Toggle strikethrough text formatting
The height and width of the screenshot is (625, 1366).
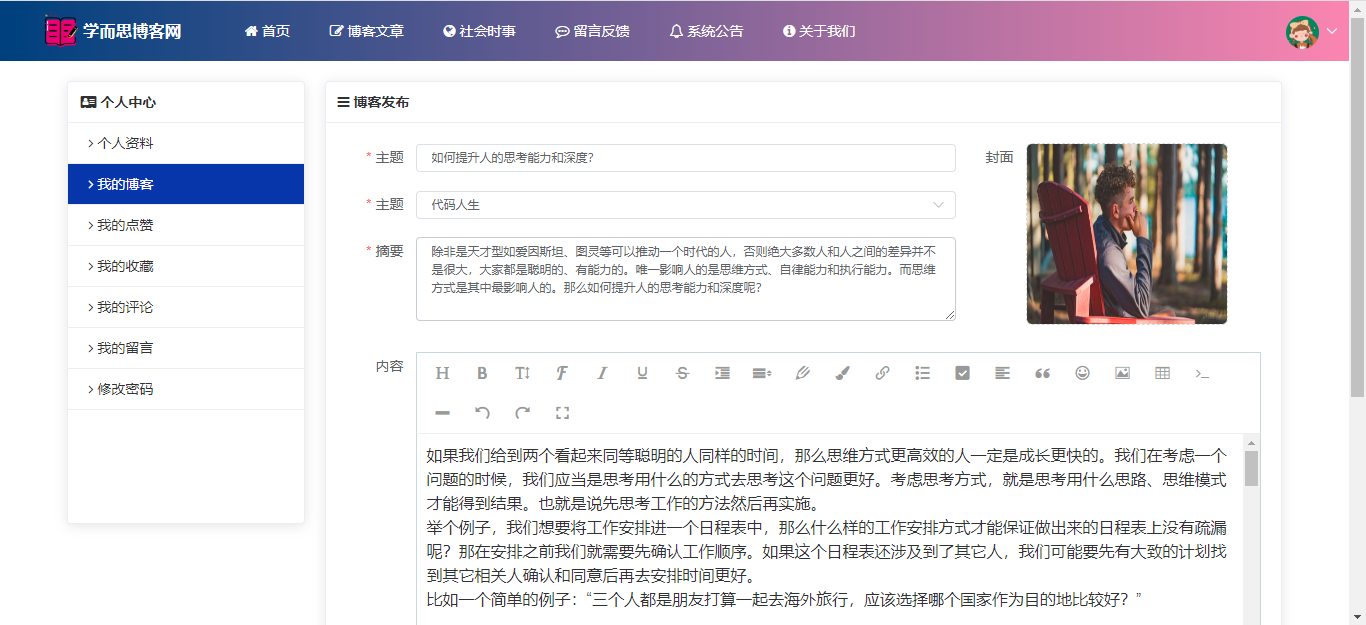pyautogui.click(x=682, y=373)
